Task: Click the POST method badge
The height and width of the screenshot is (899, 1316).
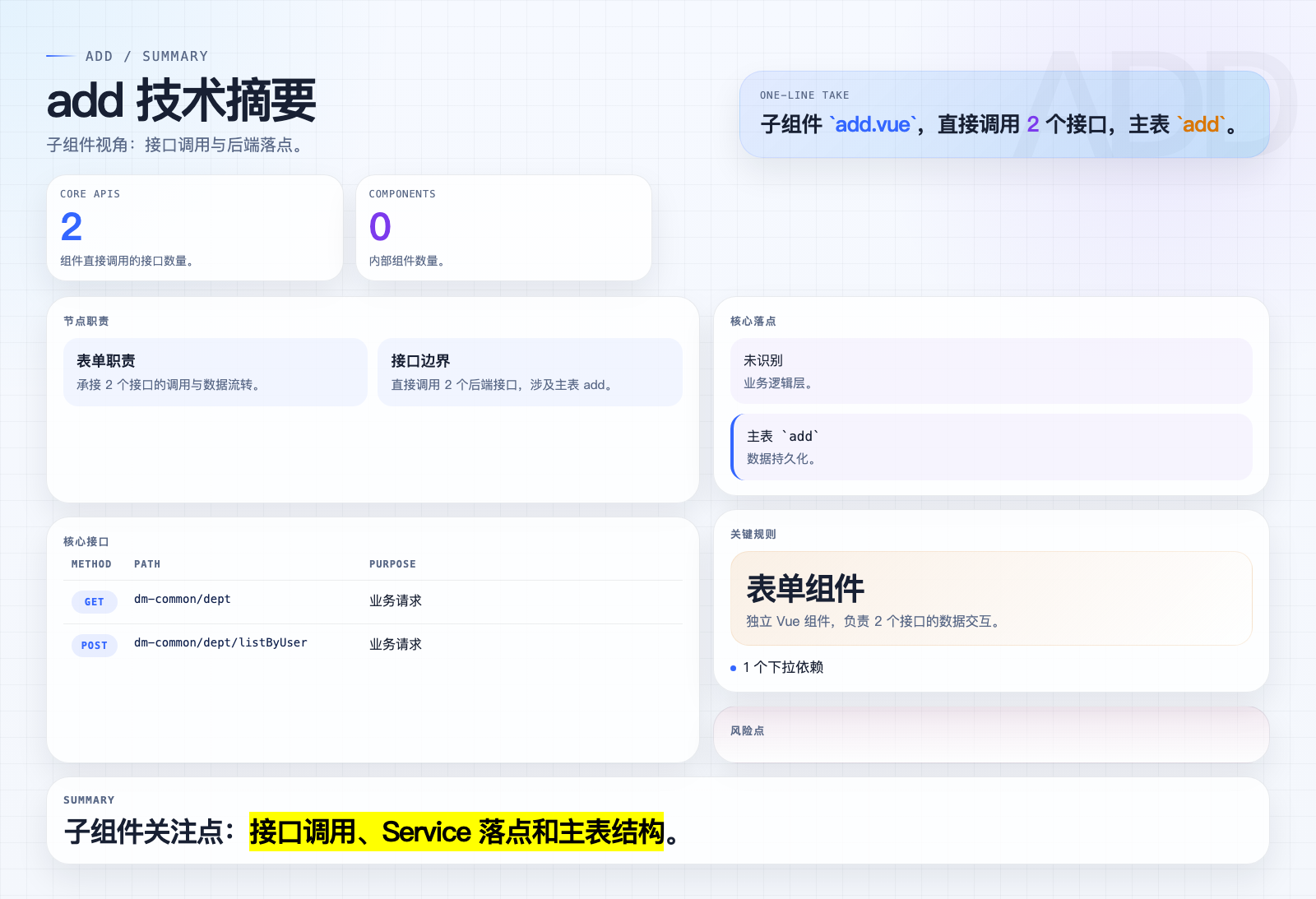Action: coord(95,646)
